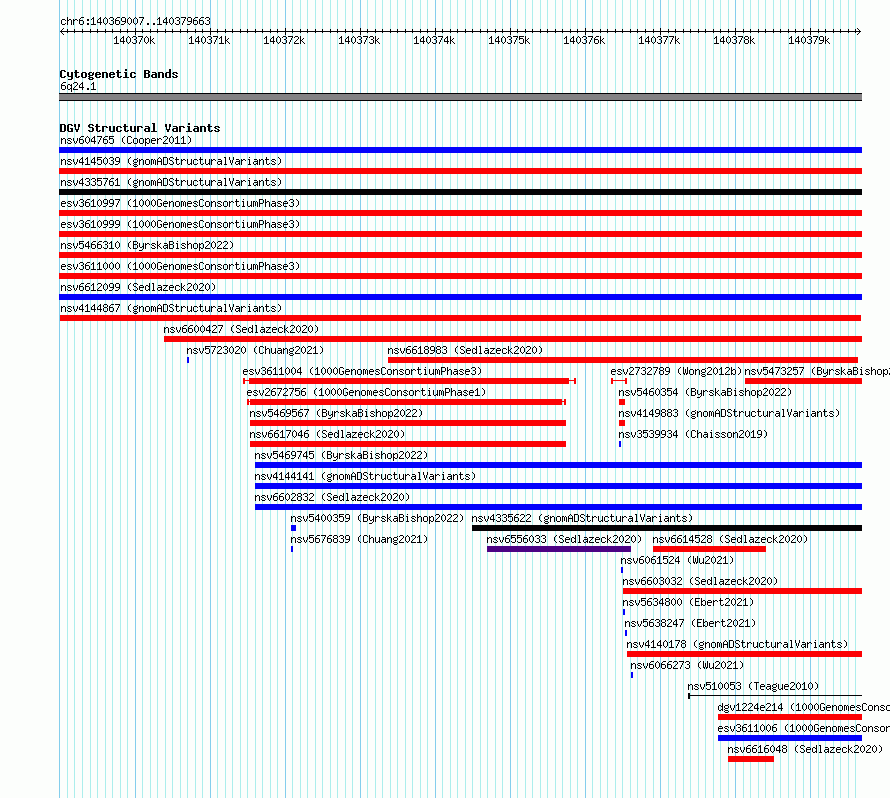Select nsv5469567 (ByrskaBishop2022) label
890x798 pixels.
[x=336, y=413]
